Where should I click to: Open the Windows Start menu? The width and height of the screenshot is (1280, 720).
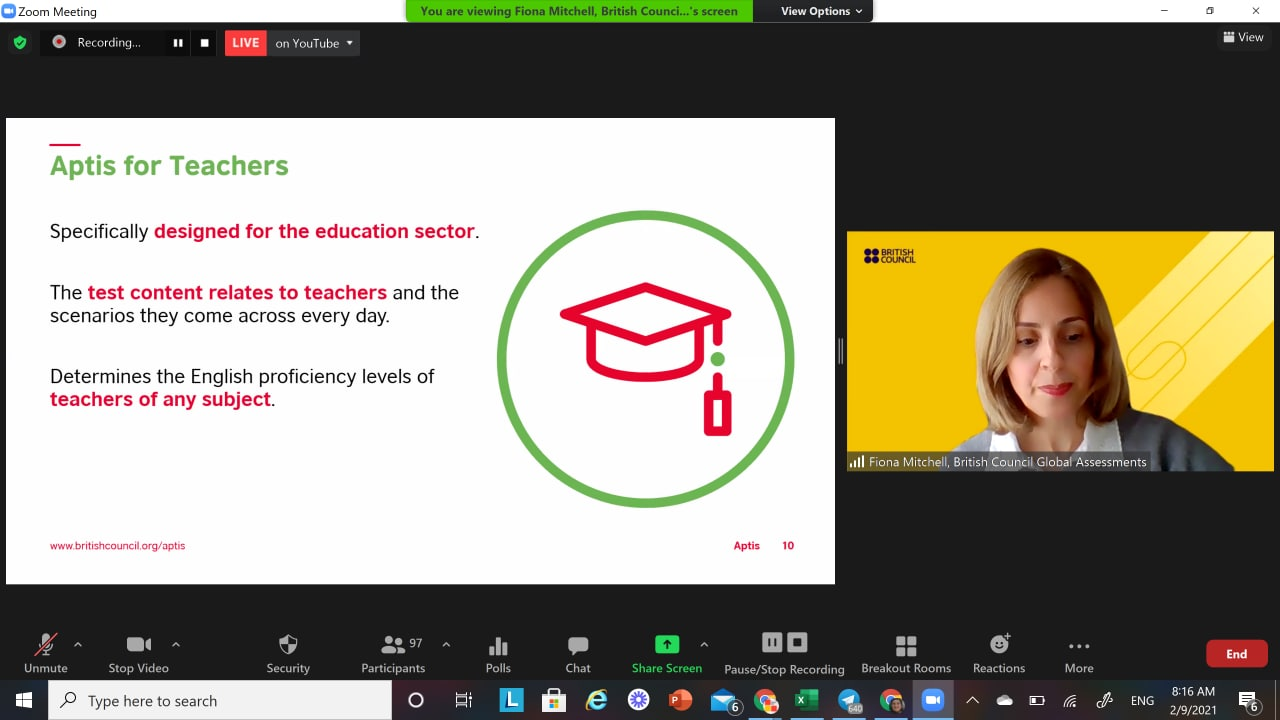pyautogui.click(x=24, y=700)
